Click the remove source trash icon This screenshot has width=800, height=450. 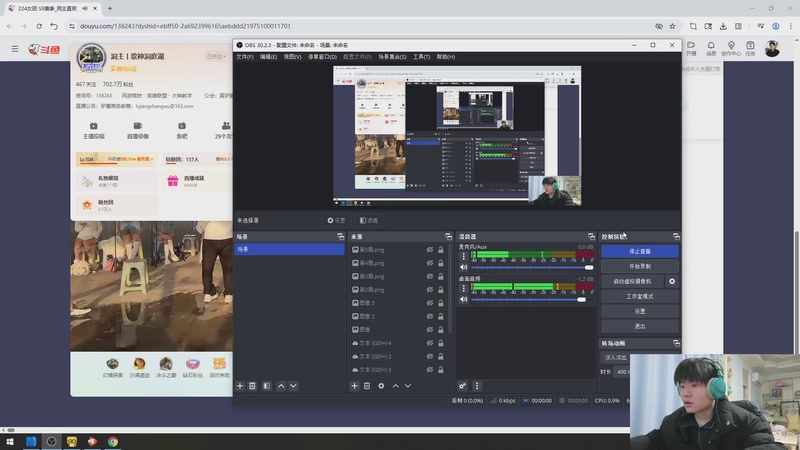[367, 385]
